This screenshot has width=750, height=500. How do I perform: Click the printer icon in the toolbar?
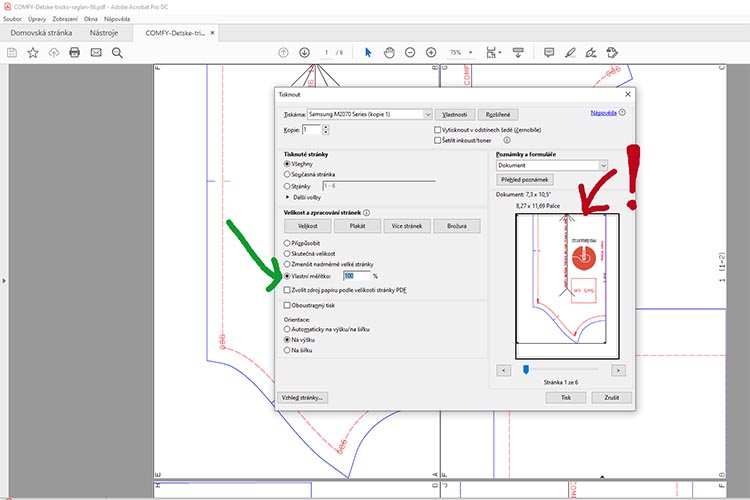[x=75, y=52]
